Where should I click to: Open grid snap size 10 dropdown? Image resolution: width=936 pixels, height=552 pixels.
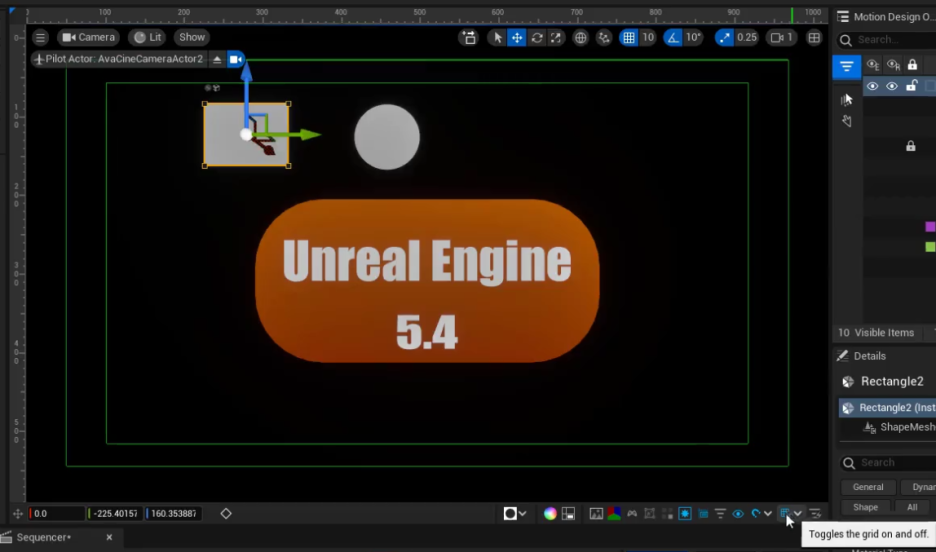click(x=648, y=38)
